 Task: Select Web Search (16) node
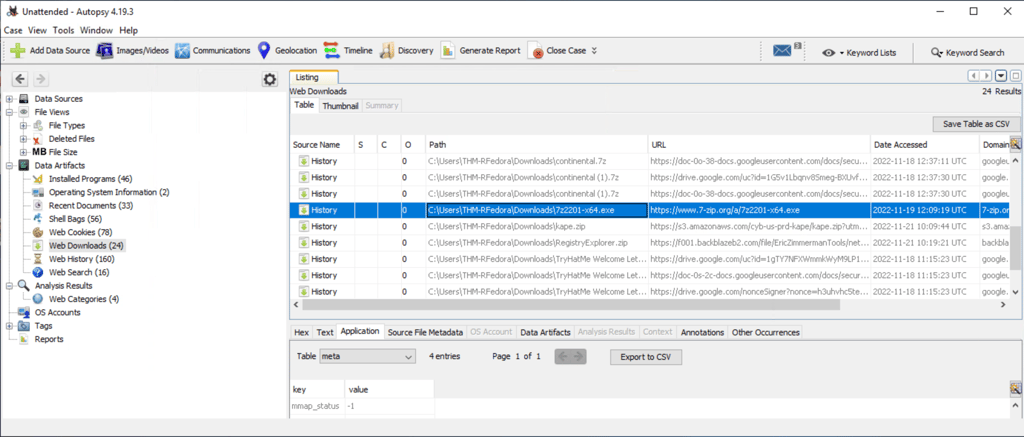79,272
